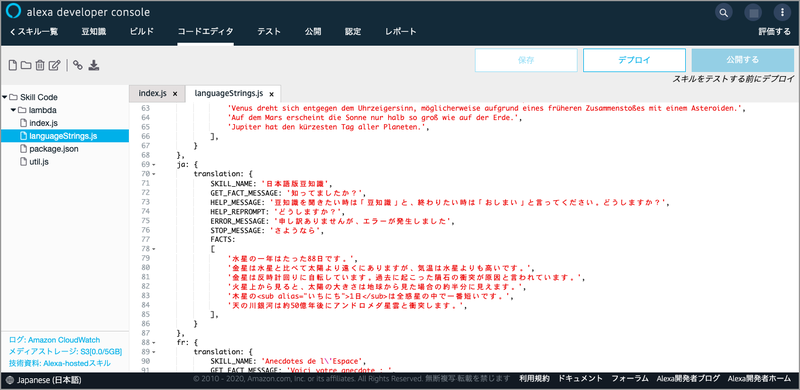Create a new folder with toolbar icon
Image resolution: width=800 pixels, height=390 pixels.
26,65
